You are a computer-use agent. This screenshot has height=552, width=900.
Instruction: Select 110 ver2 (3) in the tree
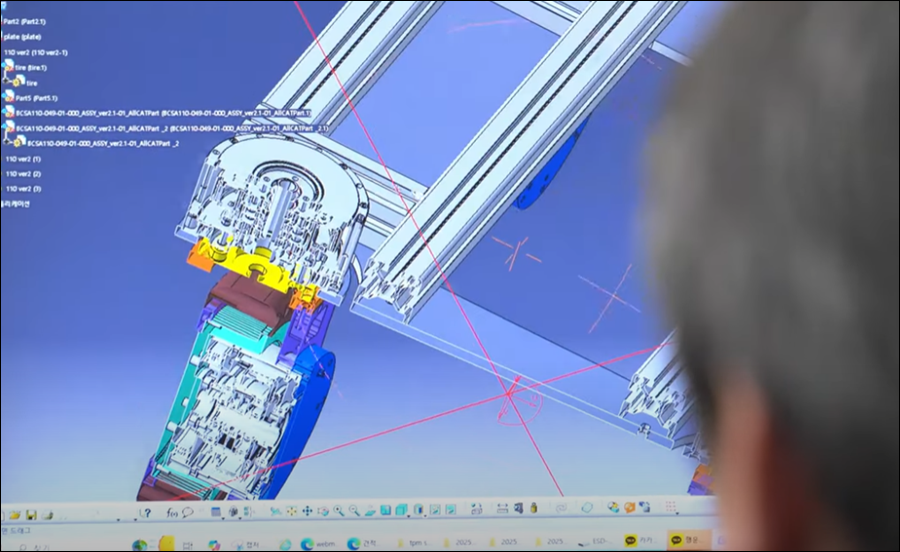coord(23,188)
